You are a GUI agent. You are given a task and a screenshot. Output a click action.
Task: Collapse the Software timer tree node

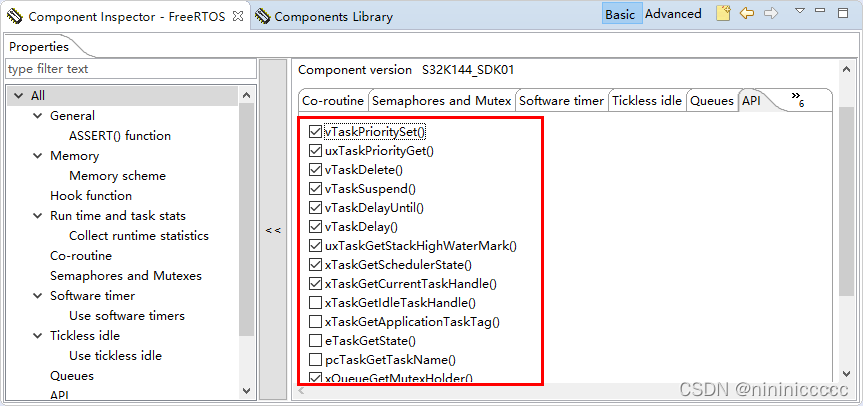37,295
